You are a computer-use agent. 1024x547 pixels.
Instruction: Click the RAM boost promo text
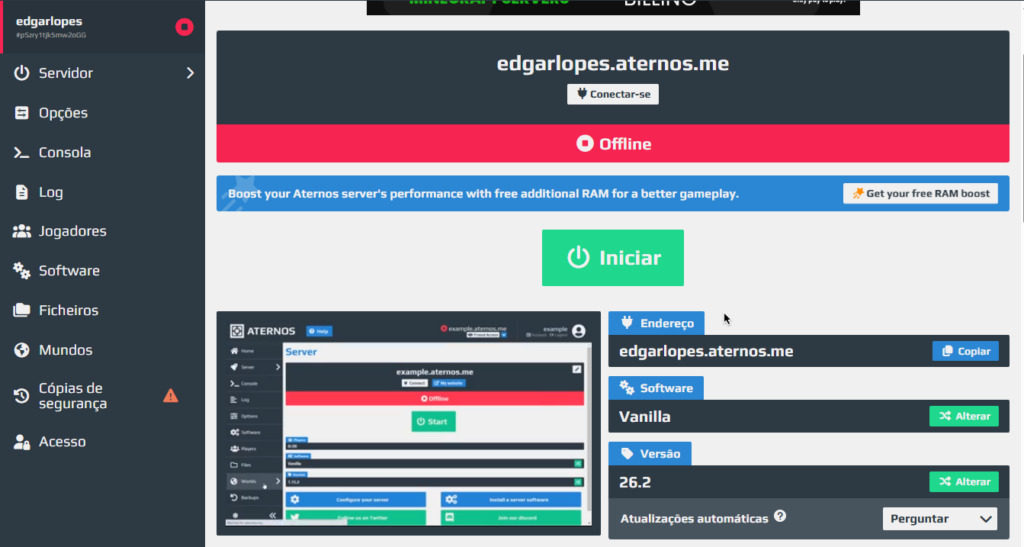tap(483, 194)
